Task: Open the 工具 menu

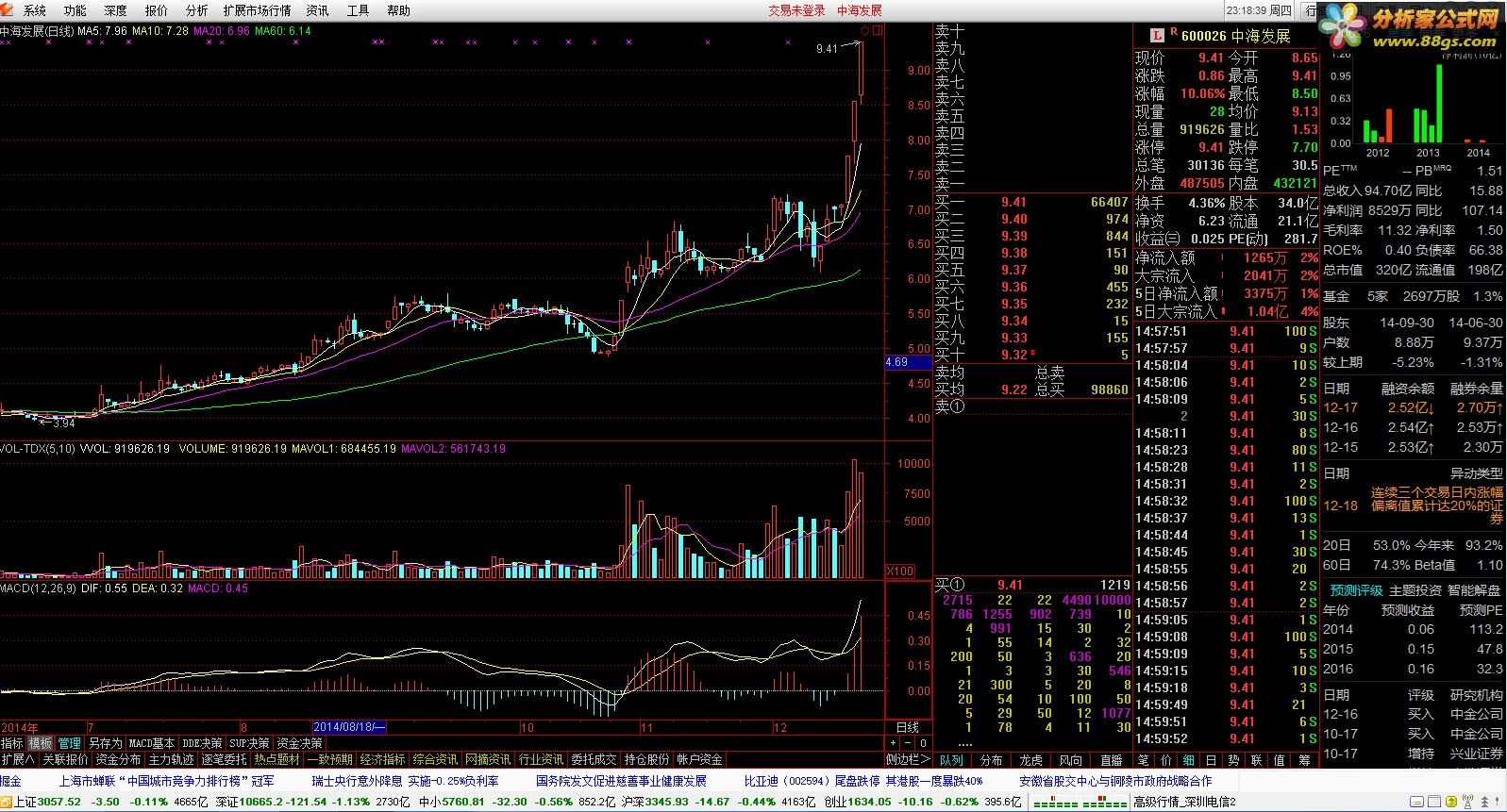Action: tap(358, 10)
